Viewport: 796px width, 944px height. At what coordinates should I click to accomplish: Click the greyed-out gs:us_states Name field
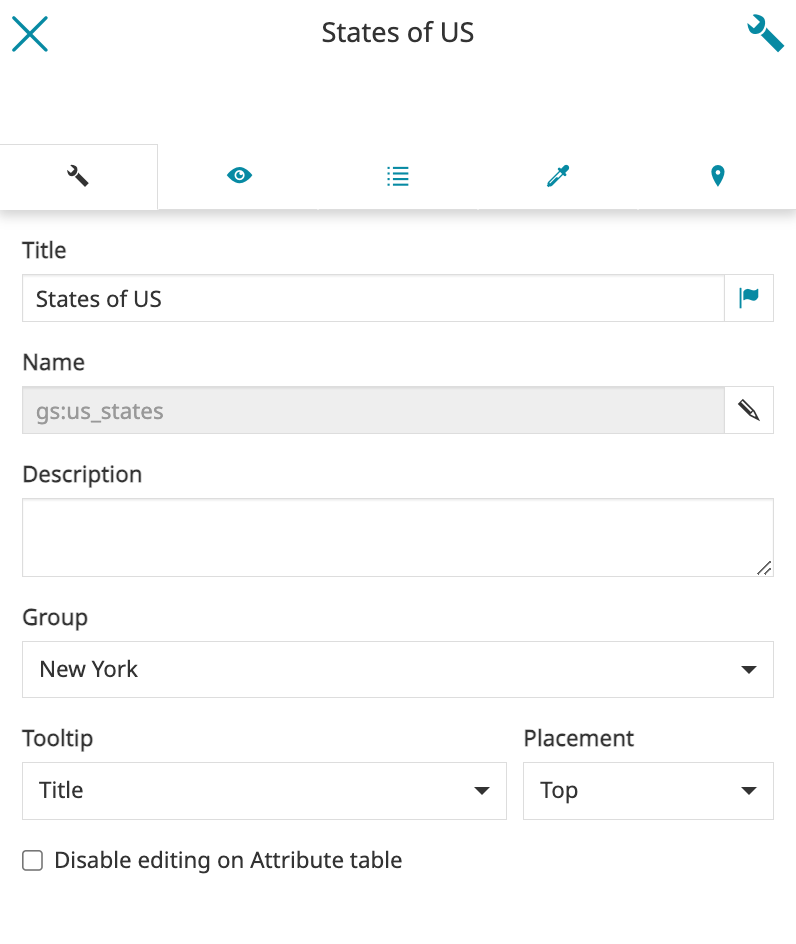(x=372, y=410)
